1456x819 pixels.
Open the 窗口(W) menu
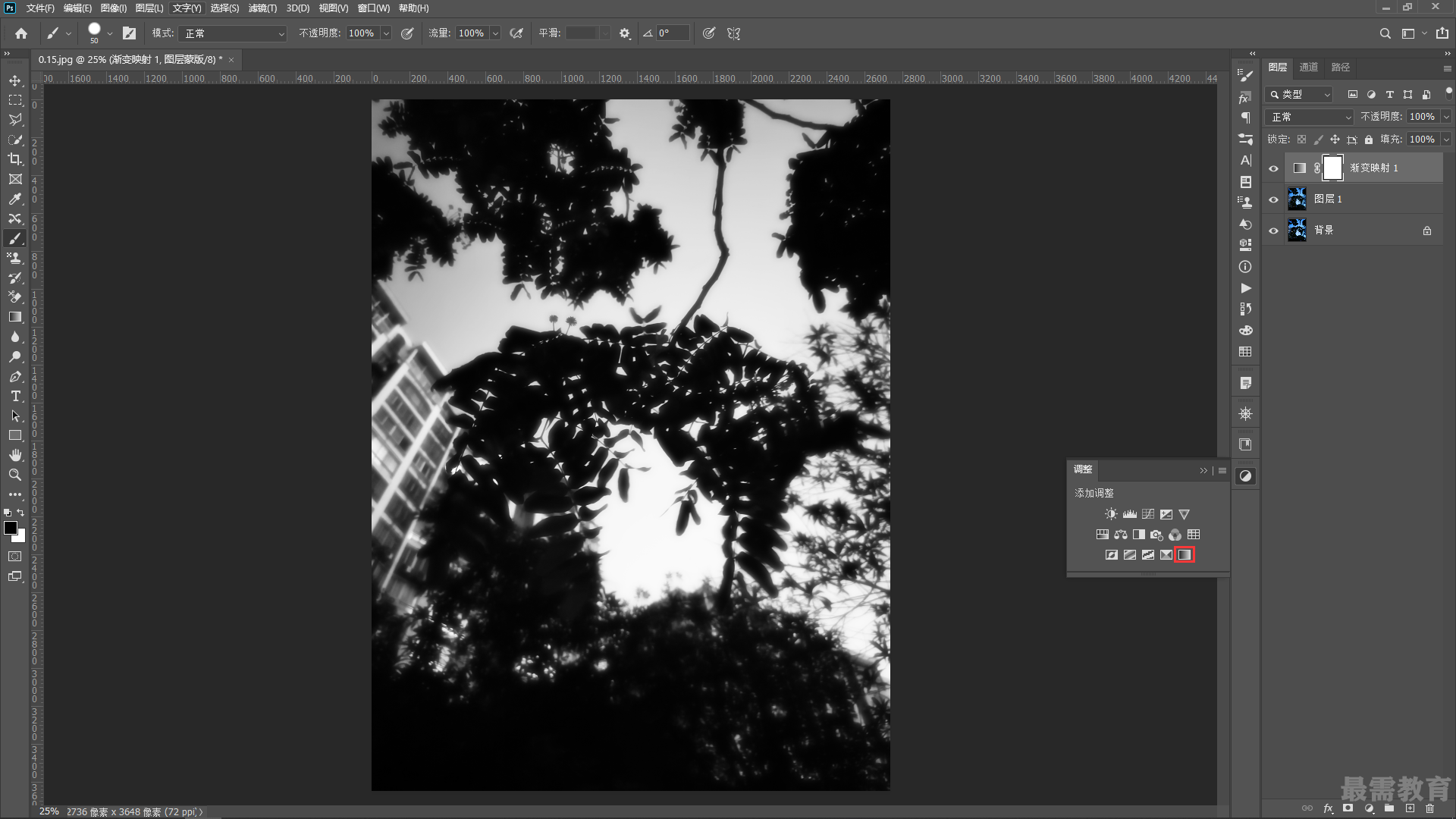(374, 8)
